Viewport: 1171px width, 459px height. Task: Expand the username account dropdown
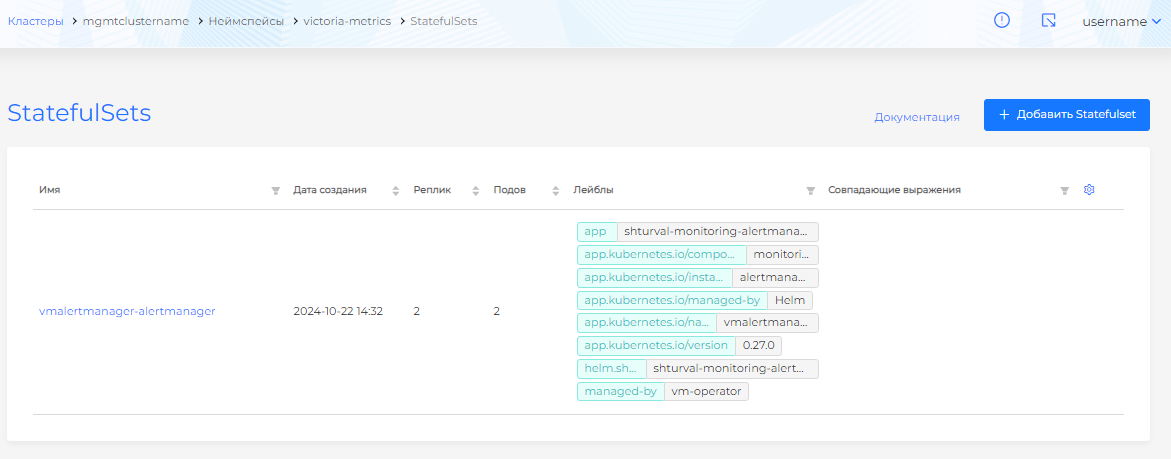click(1121, 21)
